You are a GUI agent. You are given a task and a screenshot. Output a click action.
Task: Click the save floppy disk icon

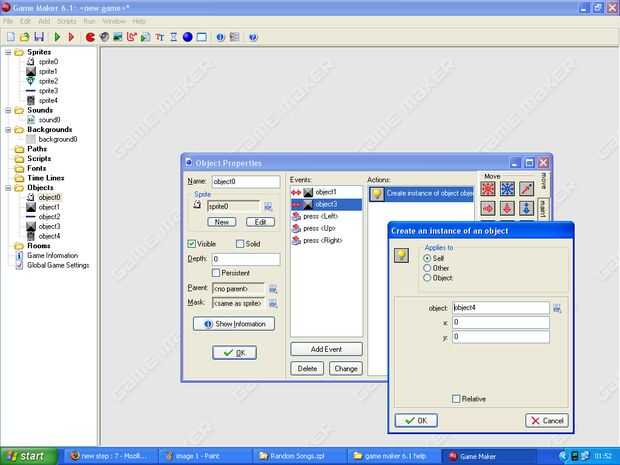(x=39, y=37)
